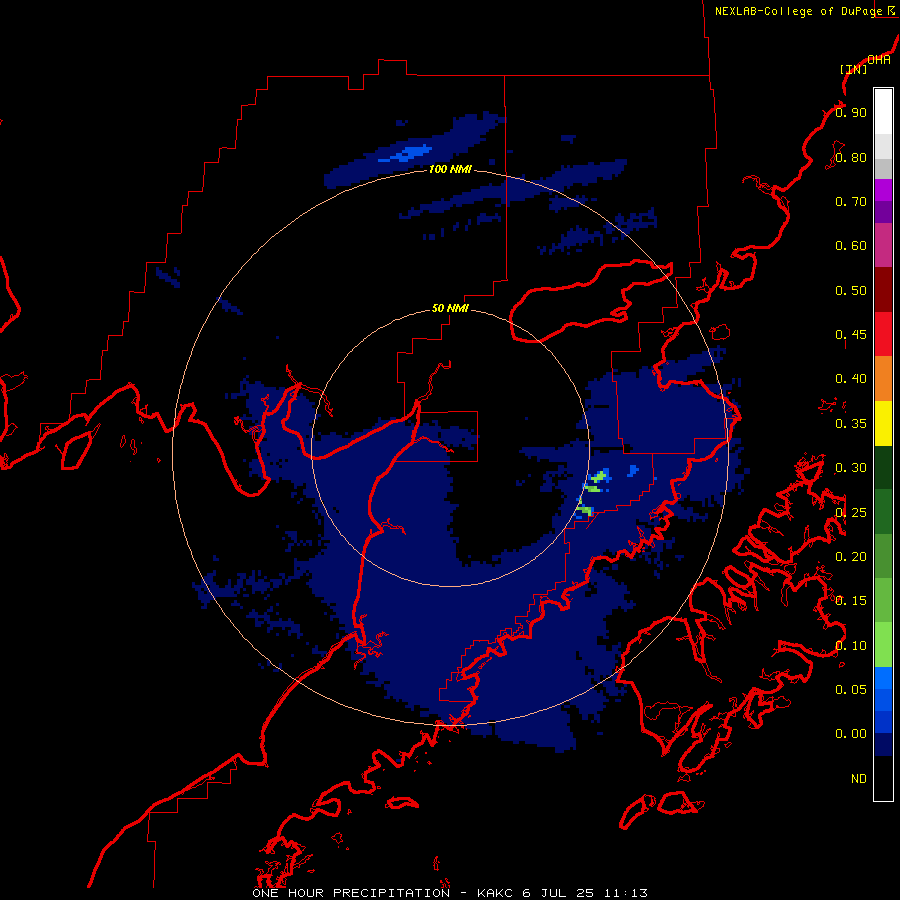The height and width of the screenshot is (900, 900).
Task: Pick the black ND legend swatch
Action: pyautogui.click(x=883, y=778)
